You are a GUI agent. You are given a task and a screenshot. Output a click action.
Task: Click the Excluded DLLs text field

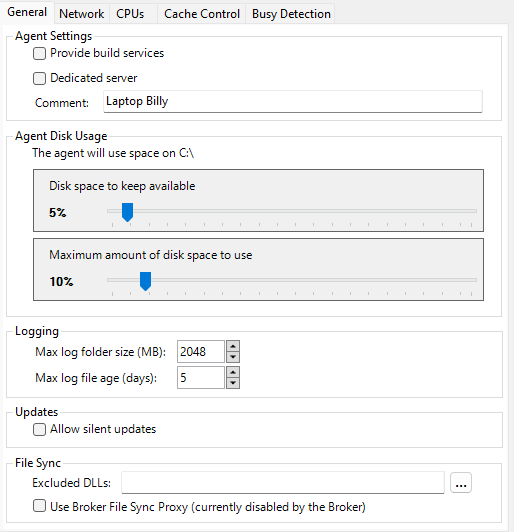[283, 482]
